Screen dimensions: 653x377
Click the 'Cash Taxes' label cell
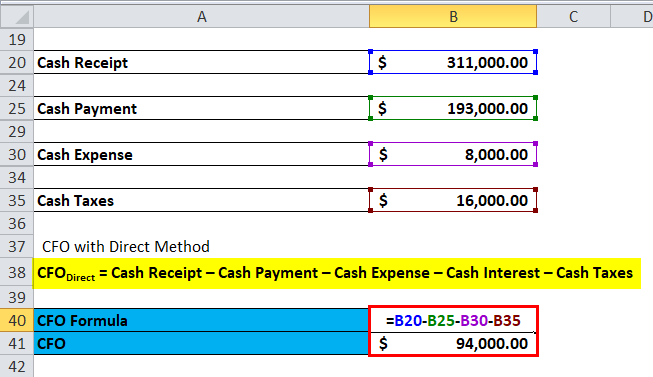coord(202,200)
